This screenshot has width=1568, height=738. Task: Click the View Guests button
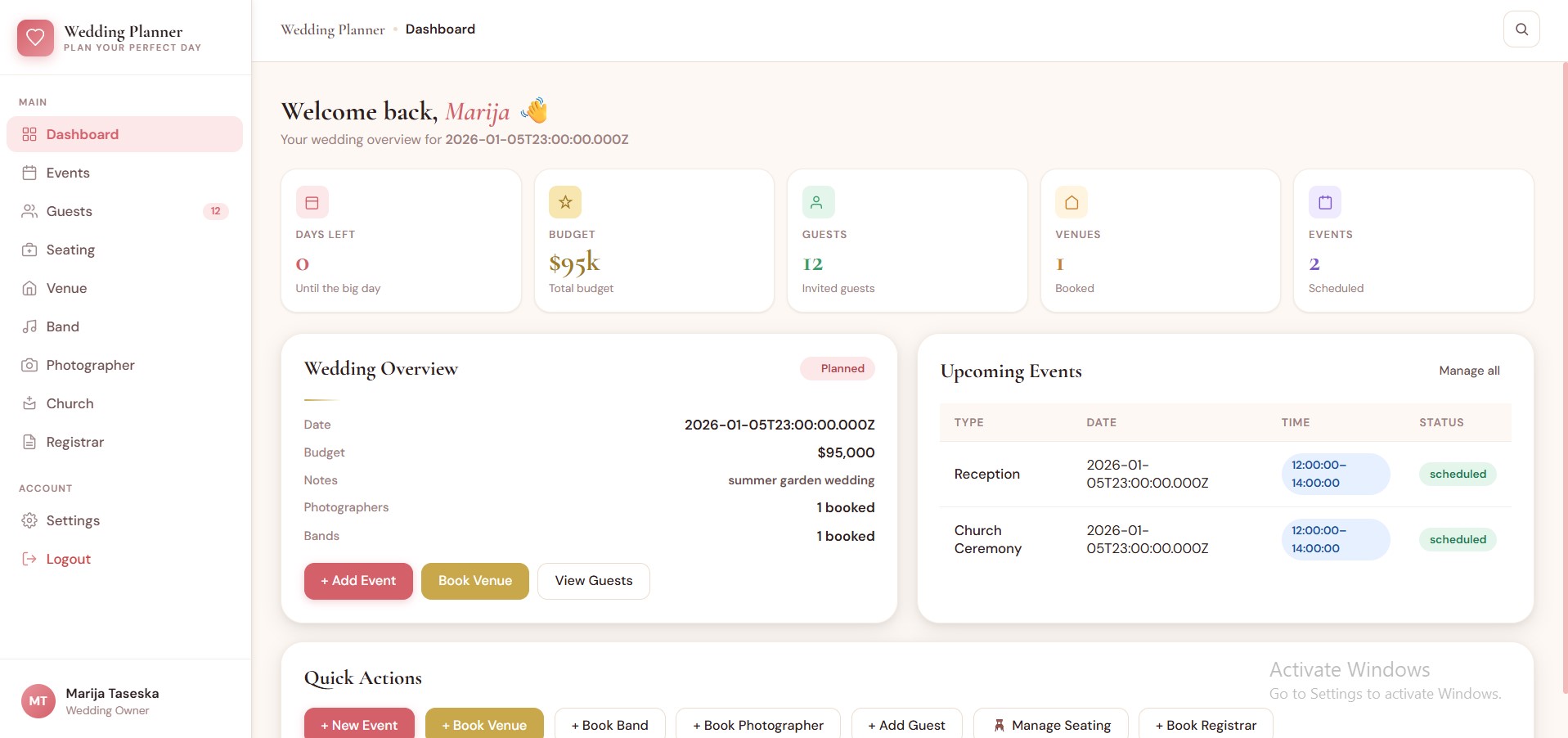tap(593, 581)
